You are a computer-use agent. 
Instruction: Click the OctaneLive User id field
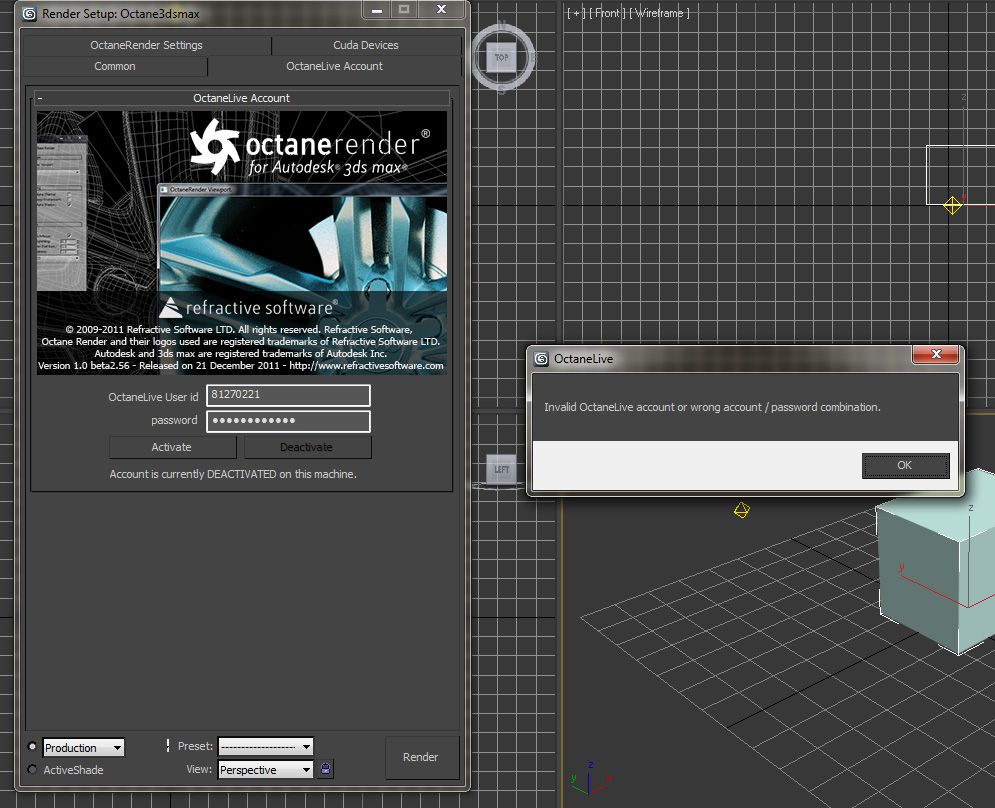point(288,395)
